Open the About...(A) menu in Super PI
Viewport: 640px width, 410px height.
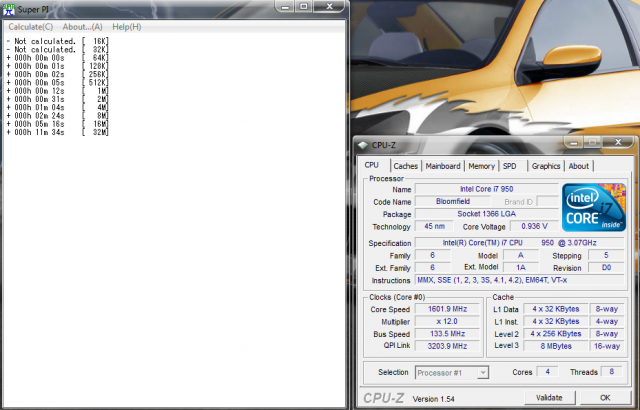point(82,27)
